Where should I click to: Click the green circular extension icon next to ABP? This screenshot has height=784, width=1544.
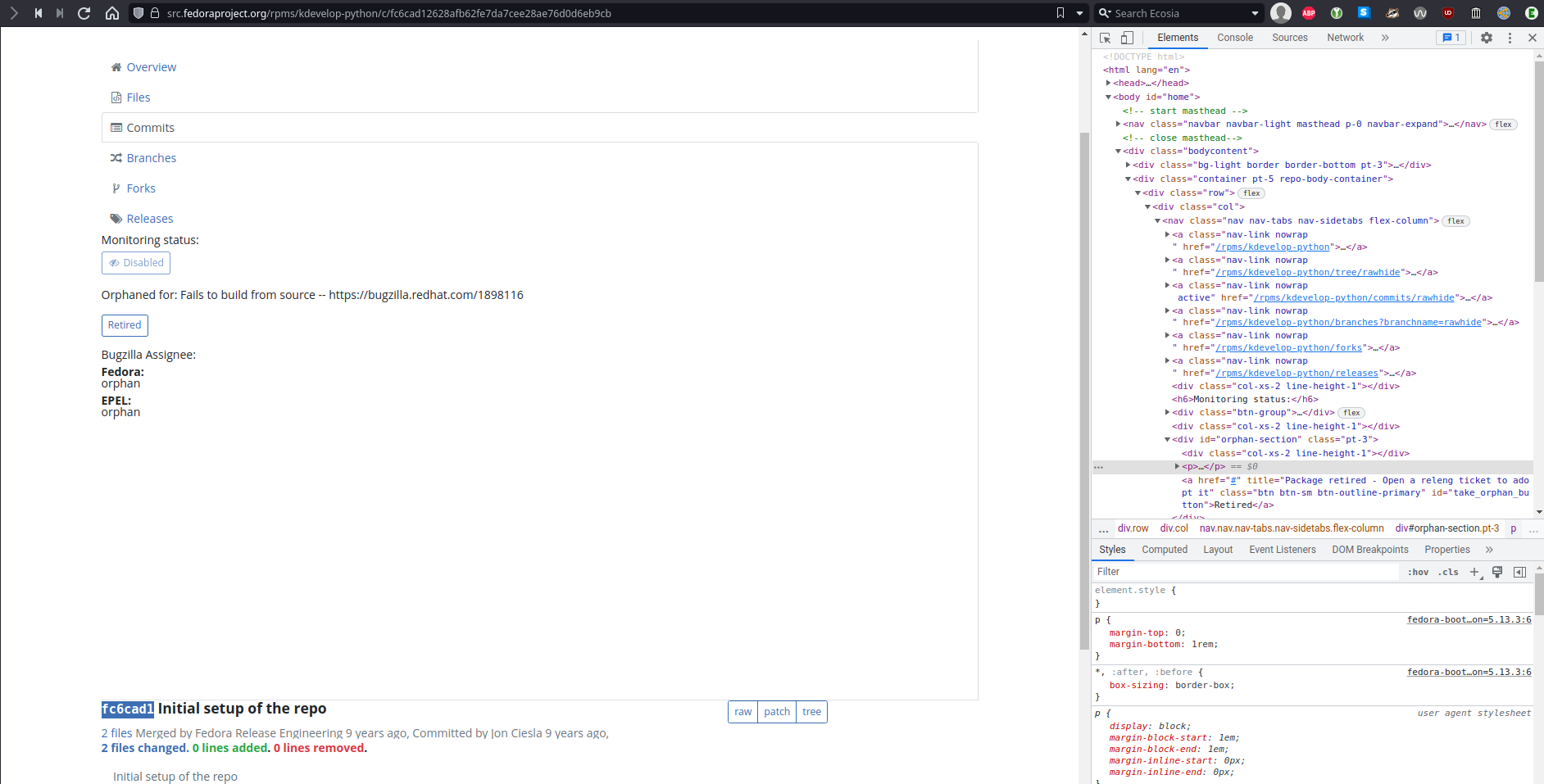(1337, 13)
